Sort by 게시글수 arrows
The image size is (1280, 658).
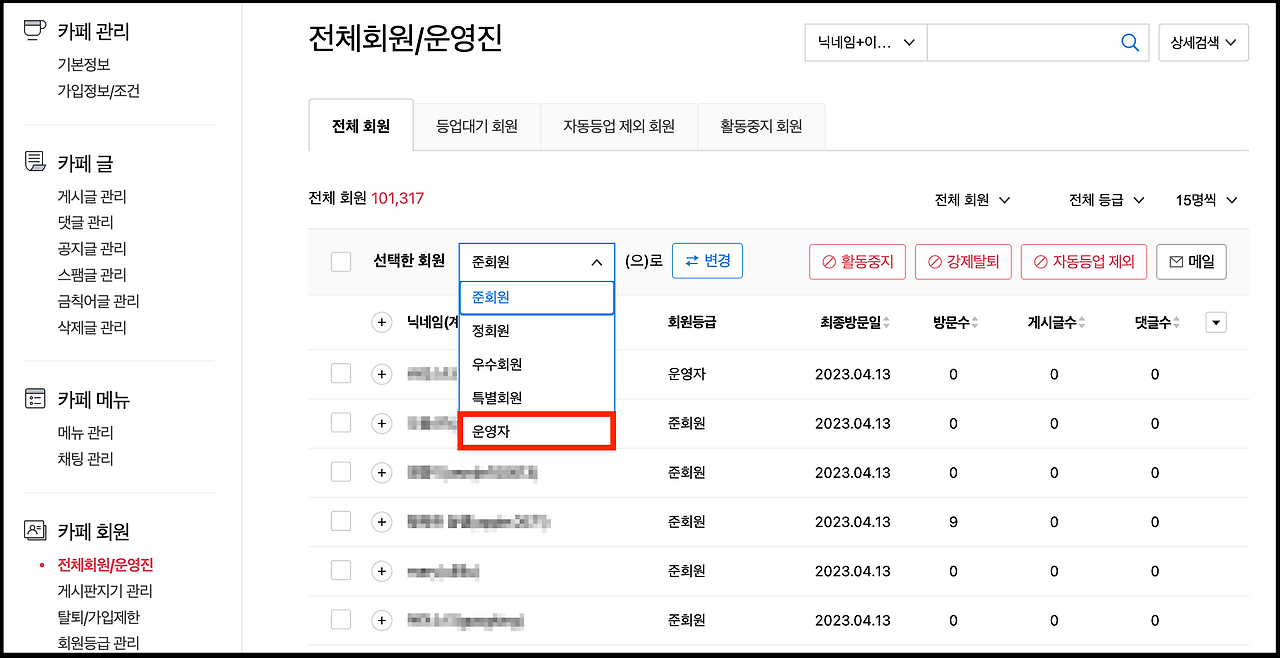[1084, 322]
